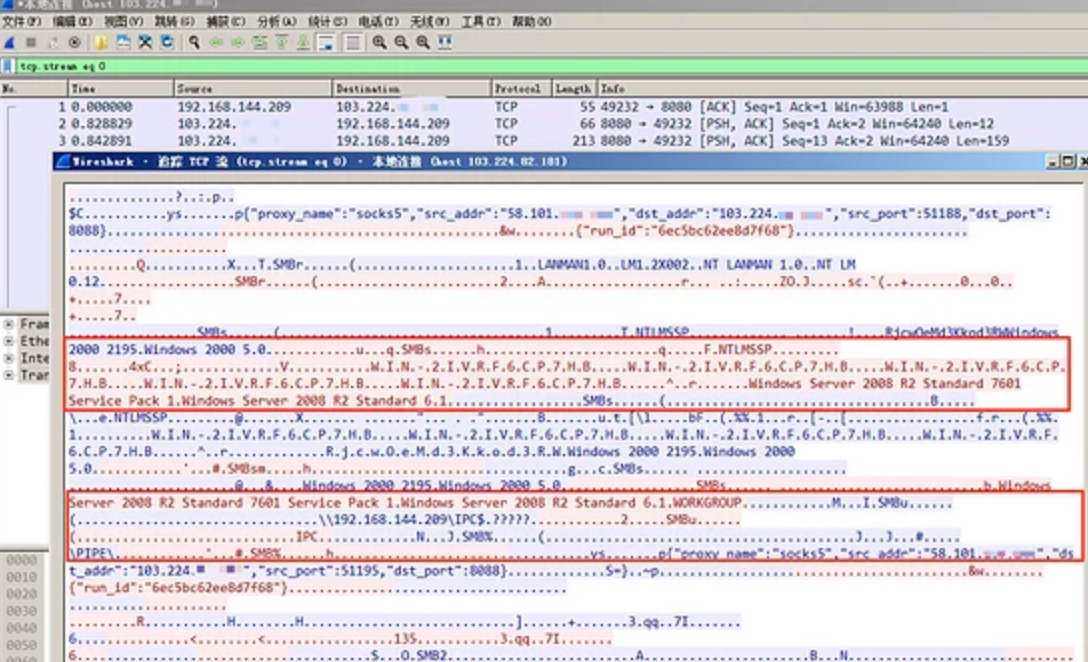The image size is (1088, 662).
Task: Go back to the previous packet
Action: [x=216, y=43]
